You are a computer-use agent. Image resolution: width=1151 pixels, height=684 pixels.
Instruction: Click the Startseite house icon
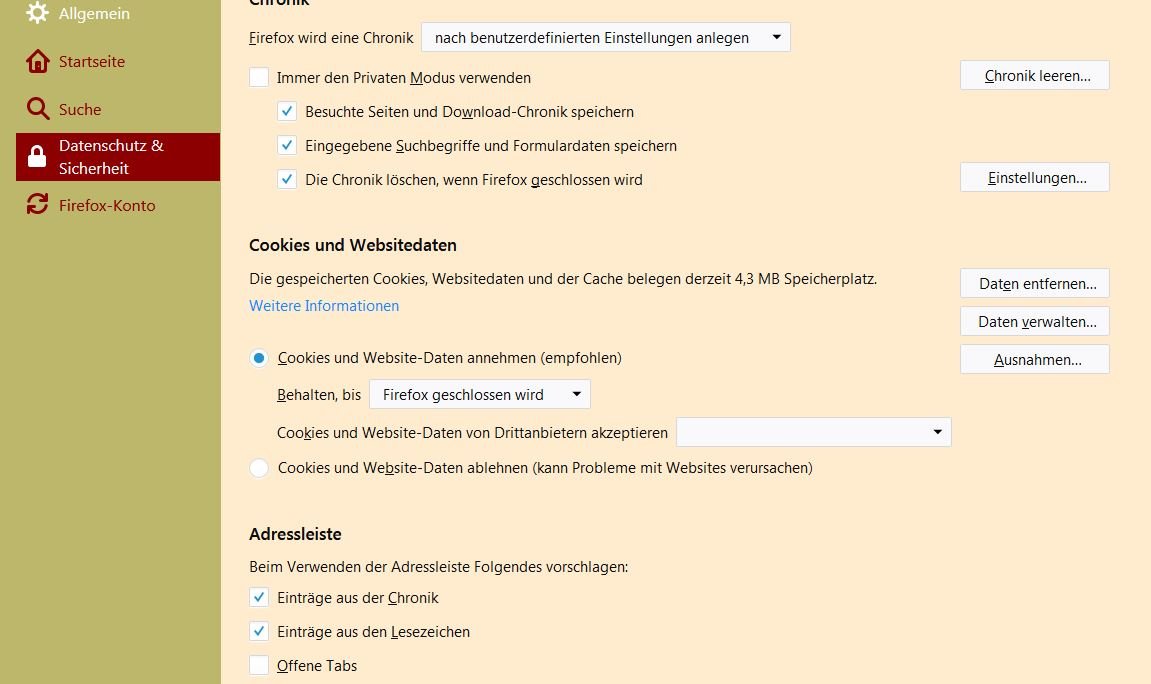(38, 62)
